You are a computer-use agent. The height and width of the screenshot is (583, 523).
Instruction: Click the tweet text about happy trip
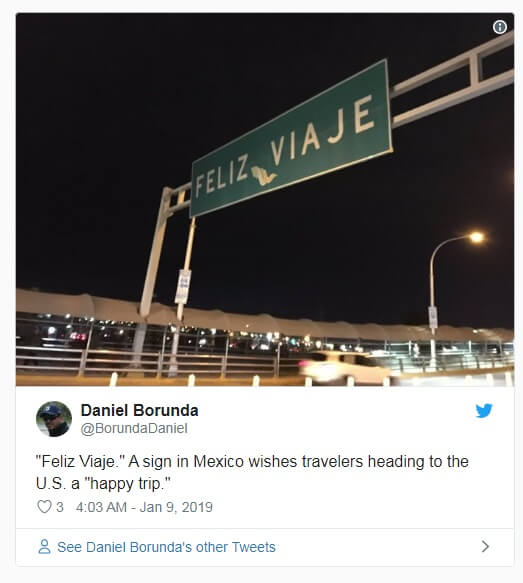[252, 473]
